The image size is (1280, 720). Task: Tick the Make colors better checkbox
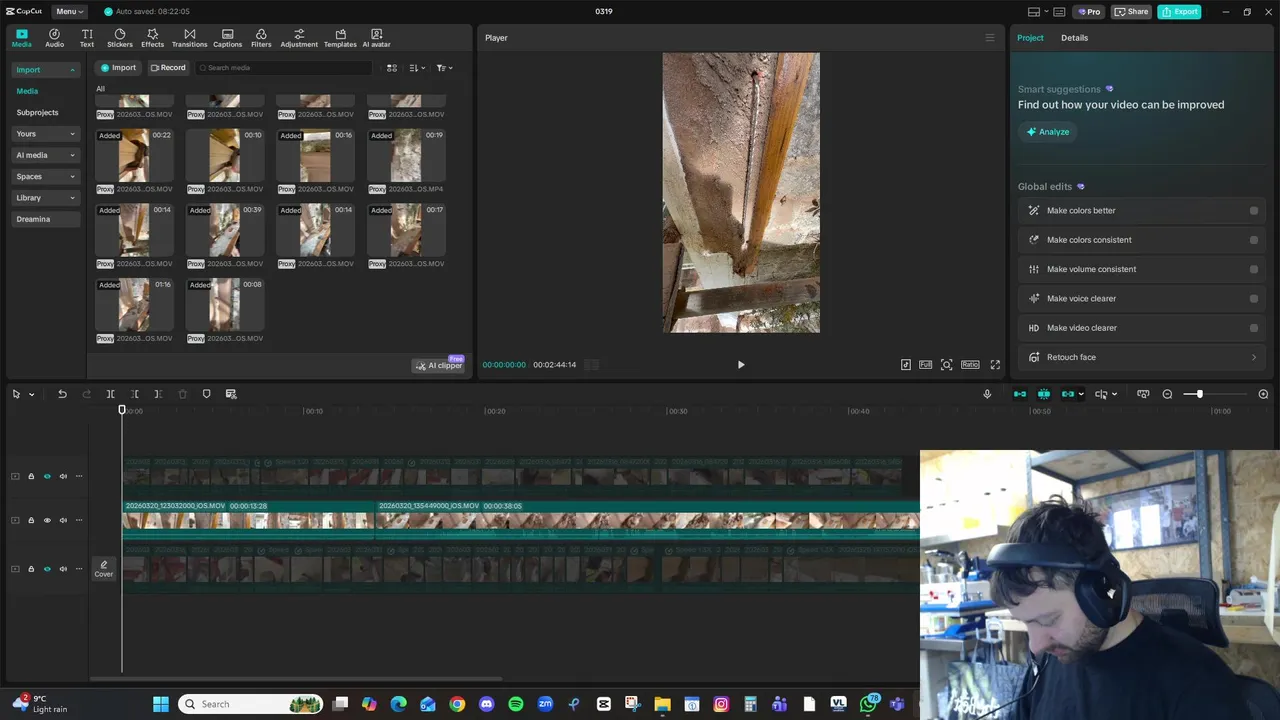pyautogui.click(x=1254, y=211)
